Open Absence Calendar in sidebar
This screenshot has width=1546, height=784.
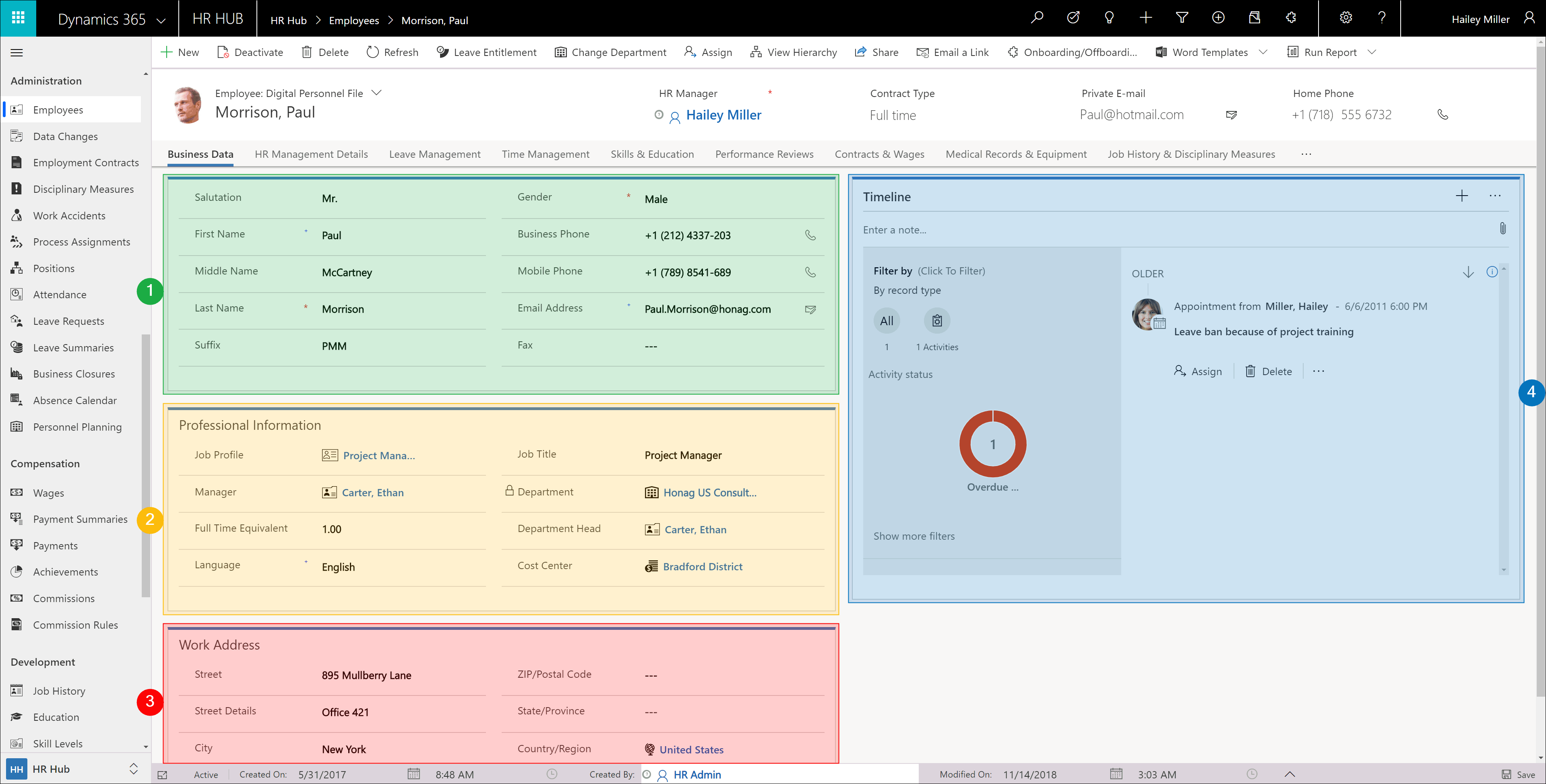(76, 400)
